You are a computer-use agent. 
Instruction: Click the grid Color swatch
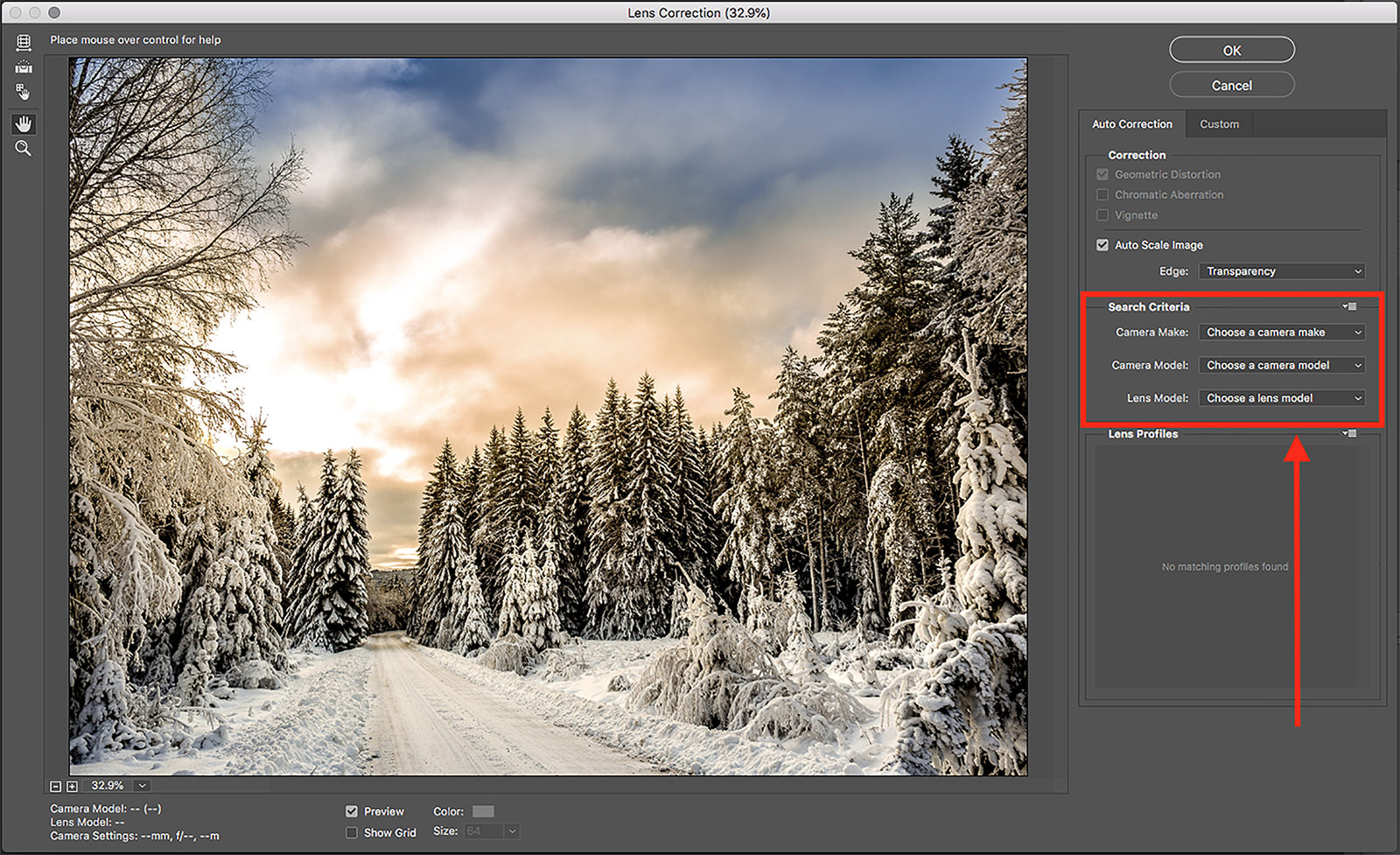(482, 811)
